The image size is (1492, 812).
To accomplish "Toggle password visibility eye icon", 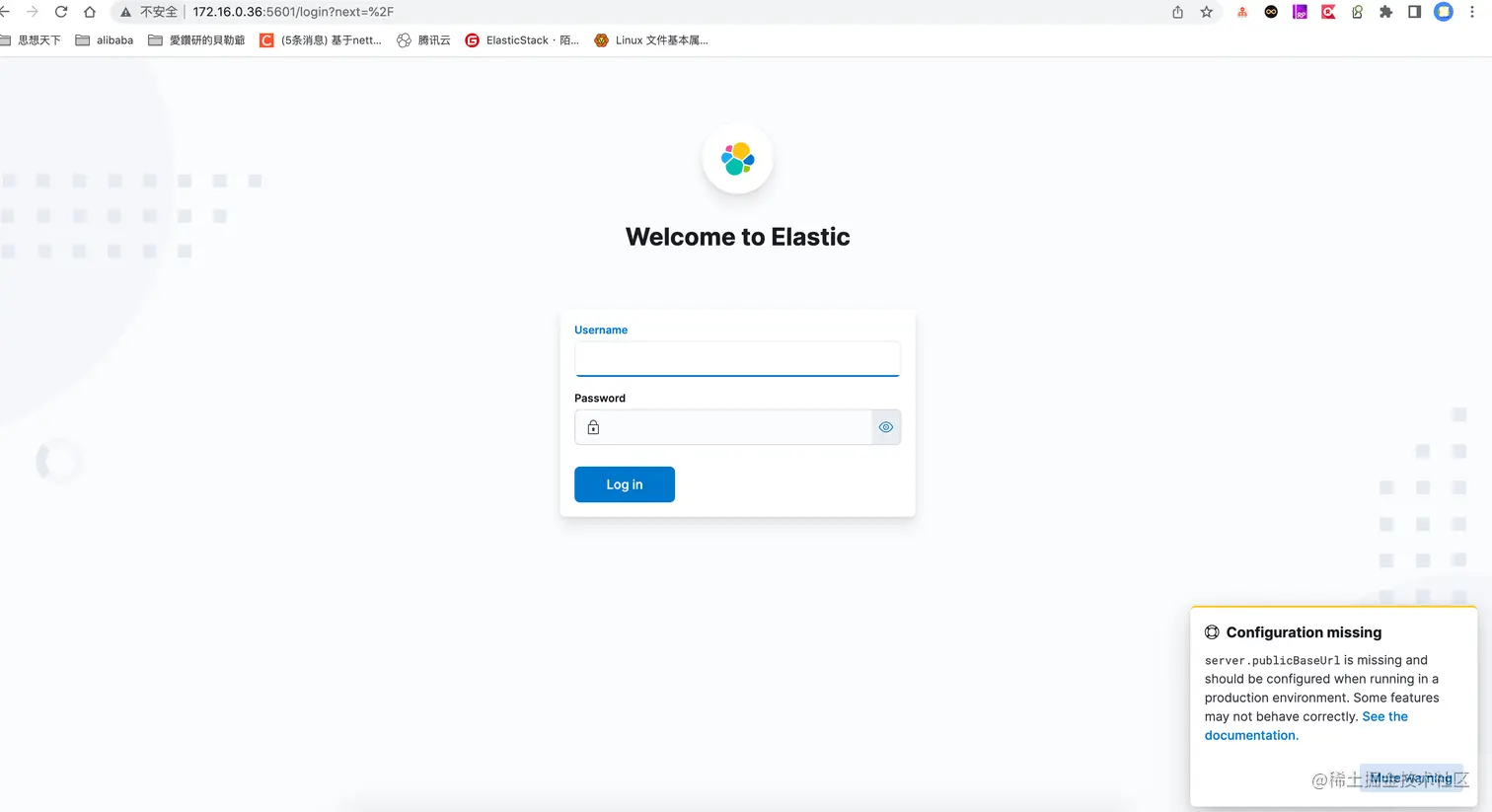I will [x=886, y=427].
